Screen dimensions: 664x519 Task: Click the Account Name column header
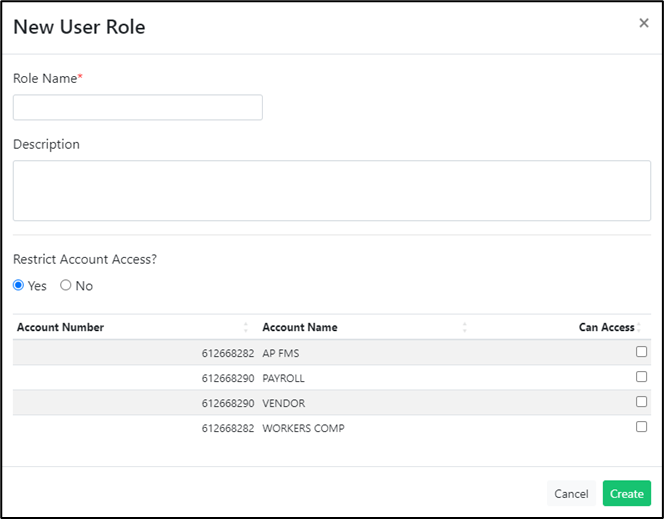click(x=300, y=327)
